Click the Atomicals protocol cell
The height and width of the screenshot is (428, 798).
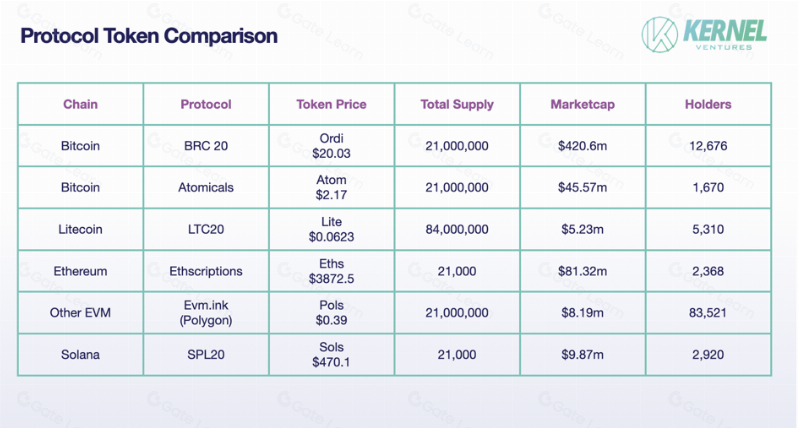pyautogui.click(x=206, y=188)
